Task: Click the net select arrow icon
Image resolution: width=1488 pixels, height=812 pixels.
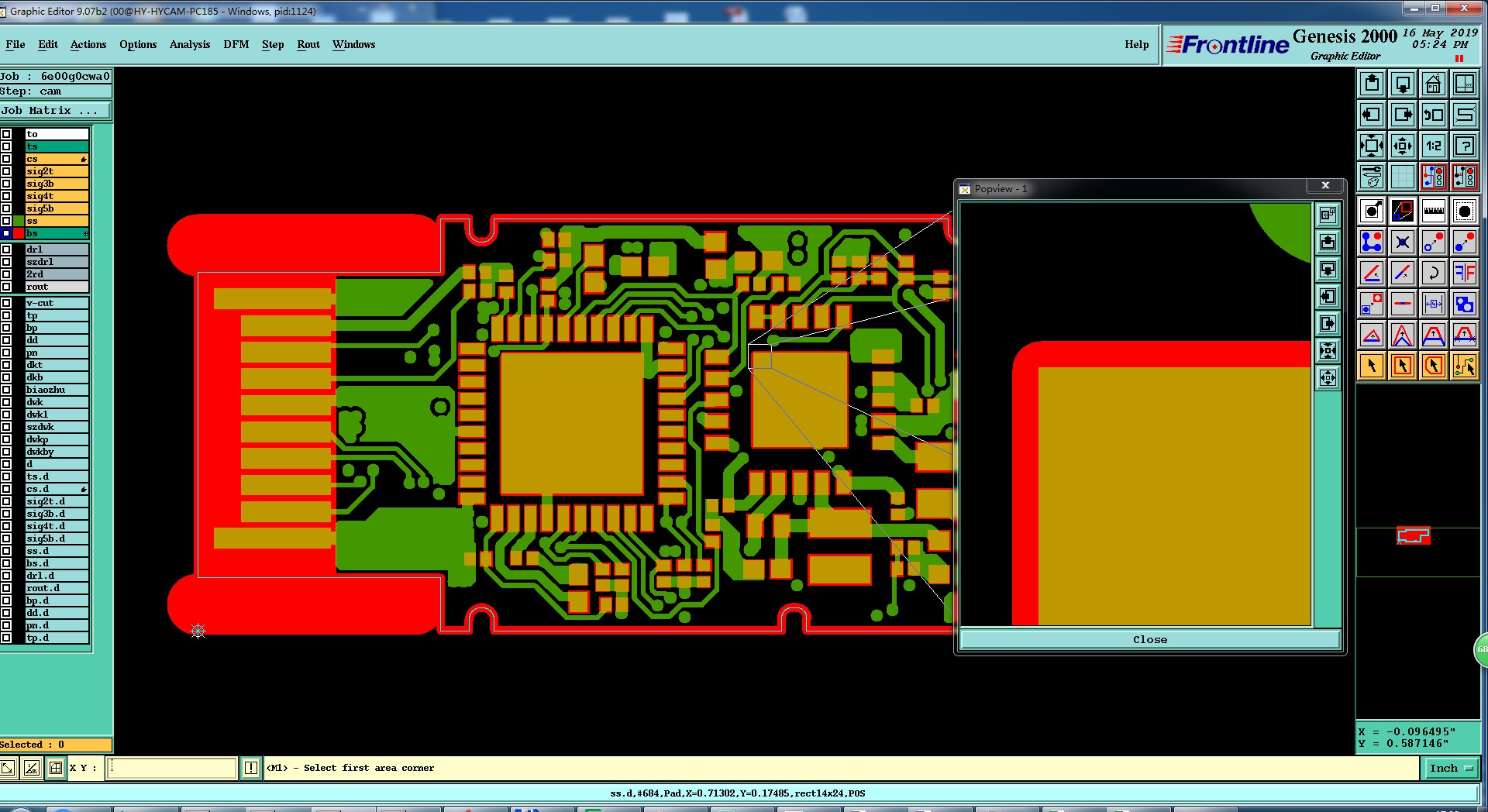Action: tap(1465, 366)
